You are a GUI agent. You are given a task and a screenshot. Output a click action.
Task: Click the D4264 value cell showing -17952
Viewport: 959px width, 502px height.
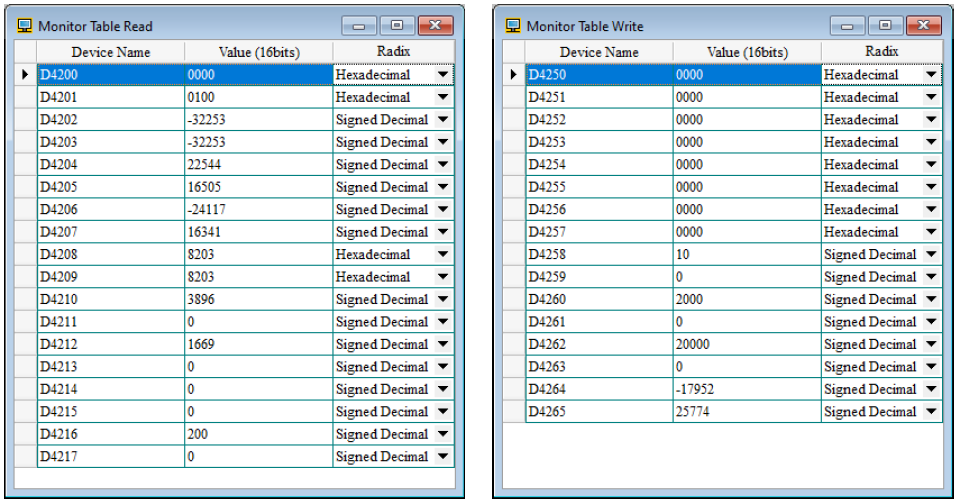click(x=746, y=389)
